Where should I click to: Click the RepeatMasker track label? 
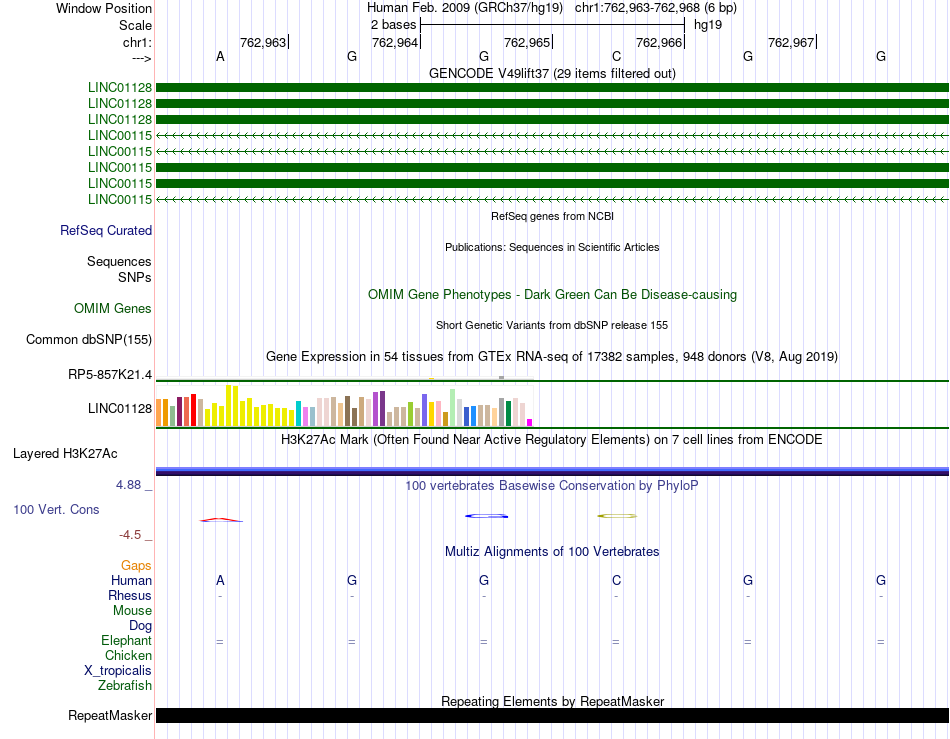click(110, 715)
